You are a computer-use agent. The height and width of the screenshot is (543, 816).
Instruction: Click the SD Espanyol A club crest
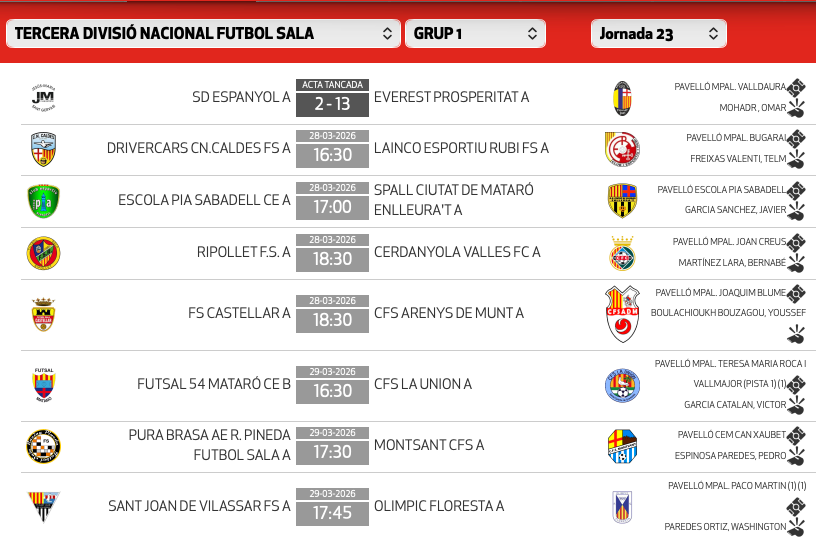(x=43, y=97)
